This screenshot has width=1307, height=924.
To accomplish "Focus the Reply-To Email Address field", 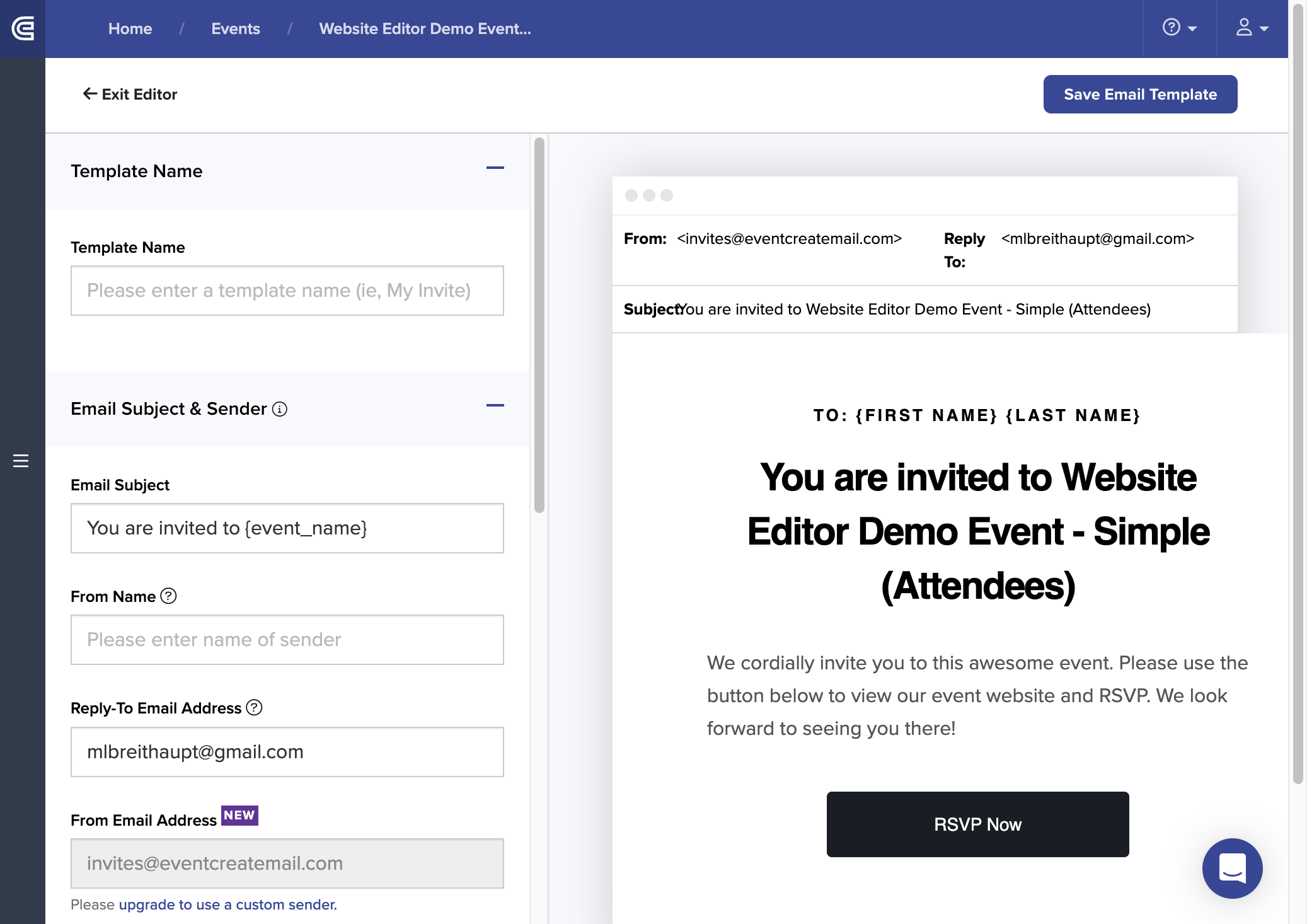I will coord(287,752).
